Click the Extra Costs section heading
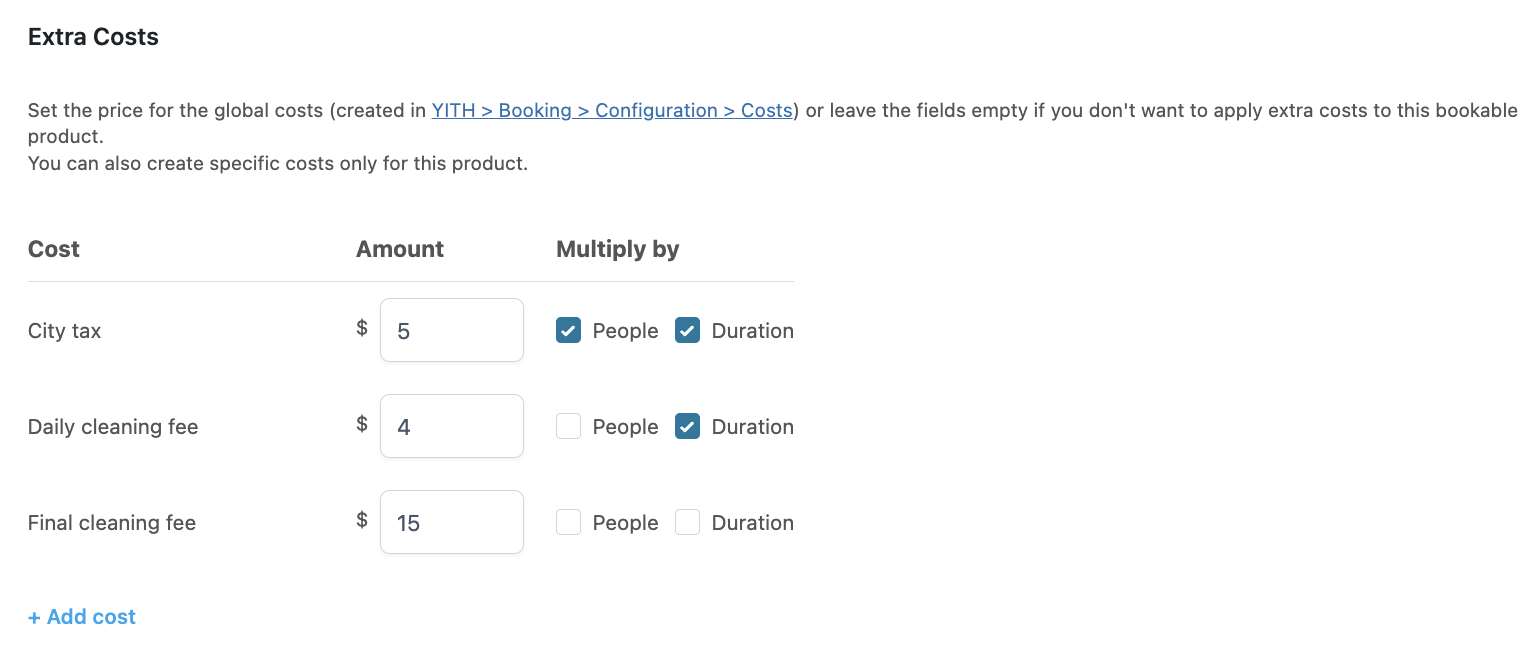Screen dimensions: 1534x652 pos(93,37)
